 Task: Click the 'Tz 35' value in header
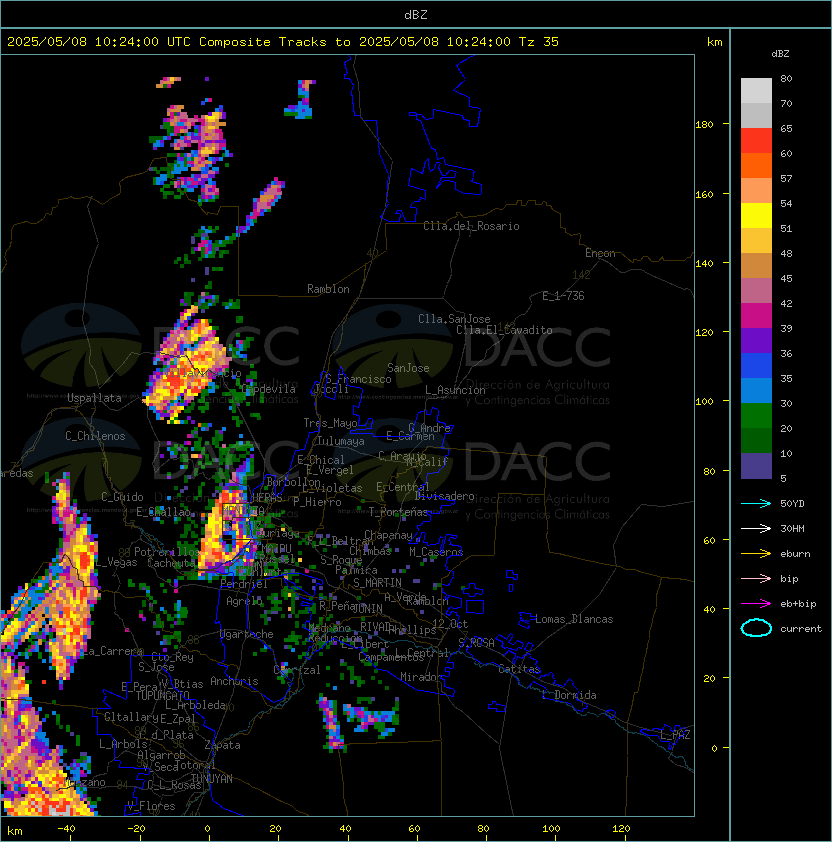tap(539, 42)
